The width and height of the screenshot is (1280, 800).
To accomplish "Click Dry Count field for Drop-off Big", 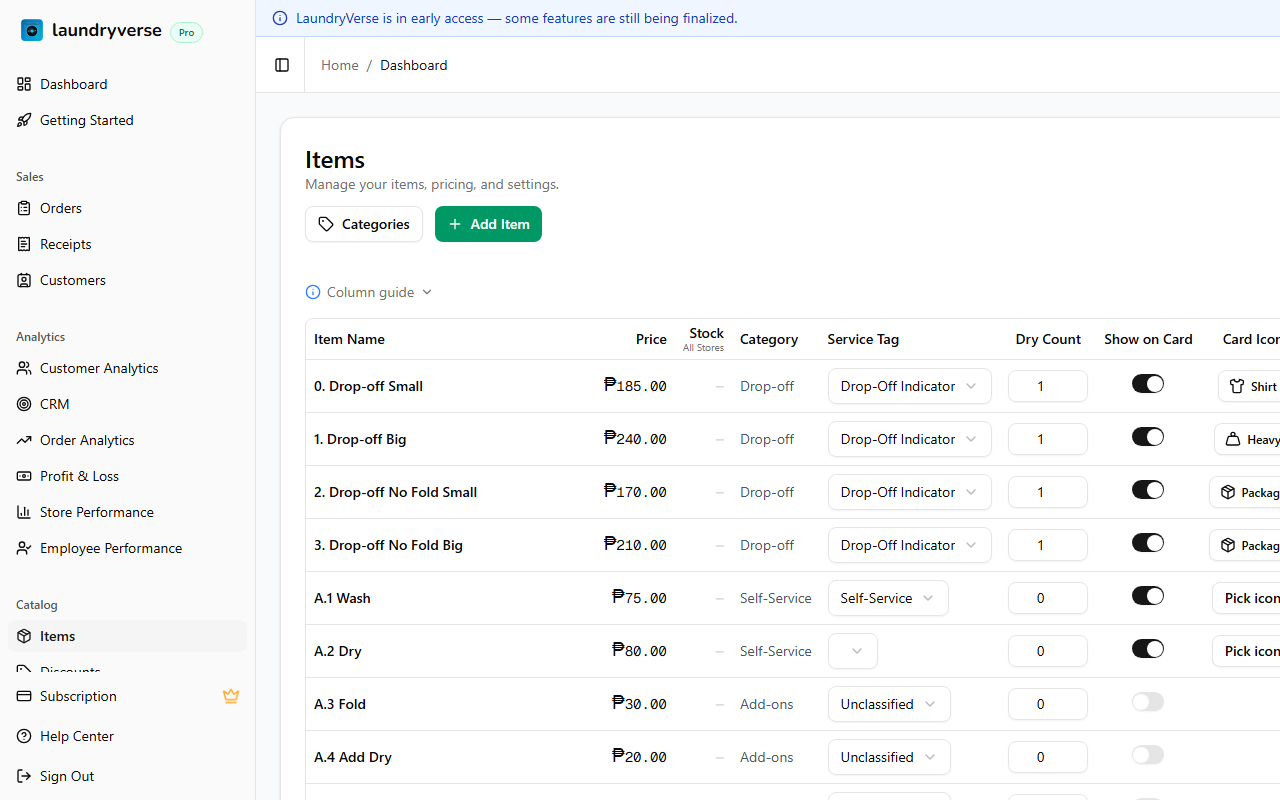I will pos(1047,439).
